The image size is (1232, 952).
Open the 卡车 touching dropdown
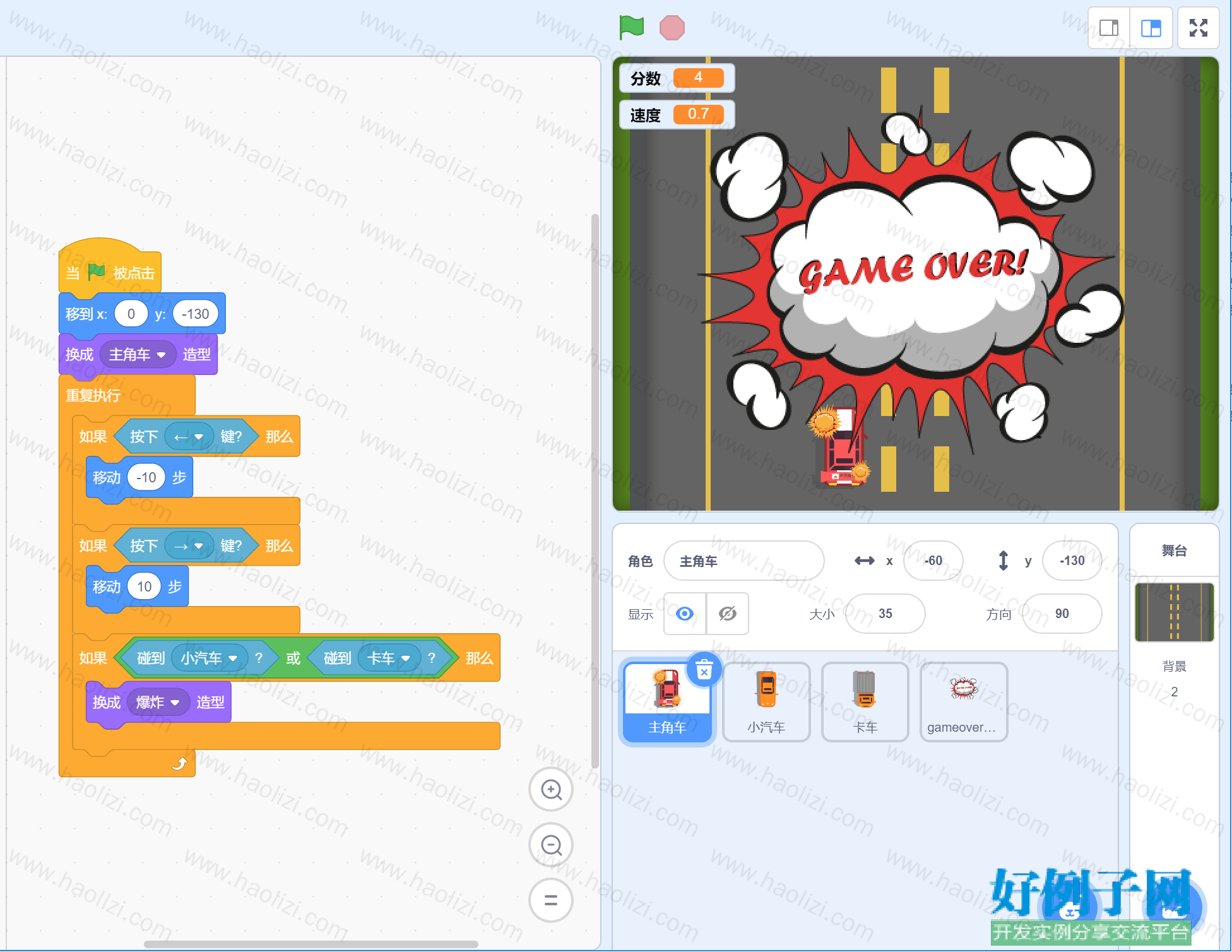click(389, 658)
